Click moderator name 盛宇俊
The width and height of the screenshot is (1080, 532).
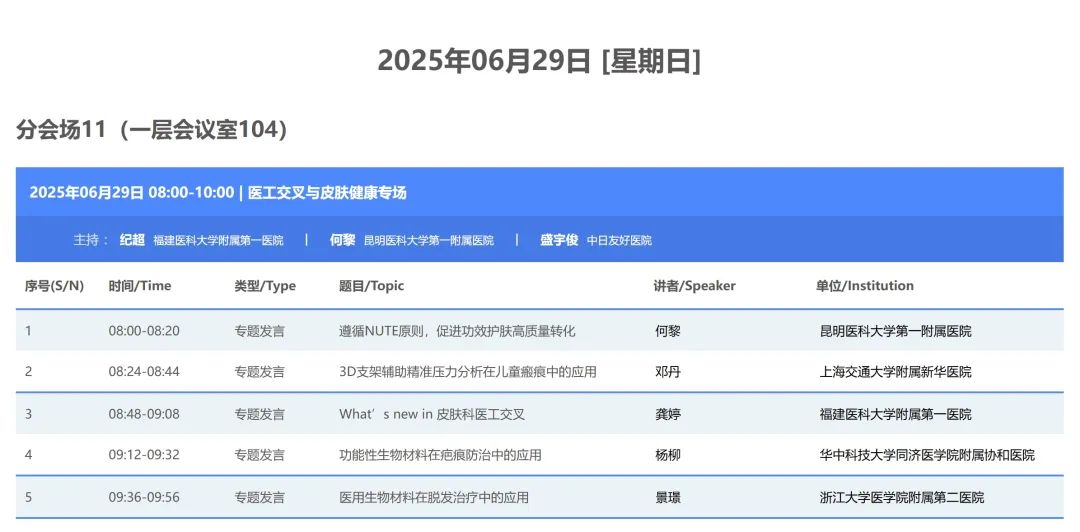click(x=559, y=240)
